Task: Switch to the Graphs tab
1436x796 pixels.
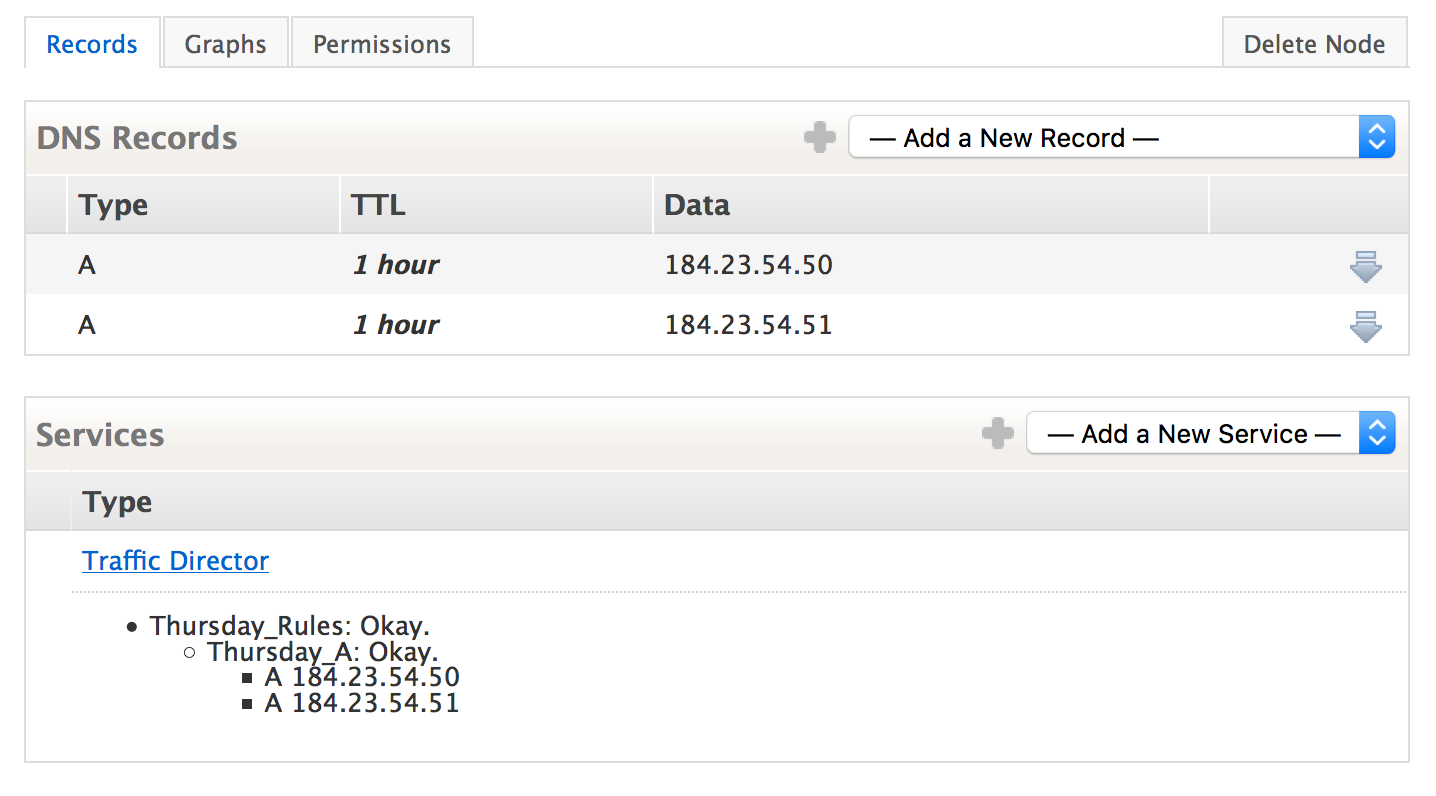Action: [226, 45]
